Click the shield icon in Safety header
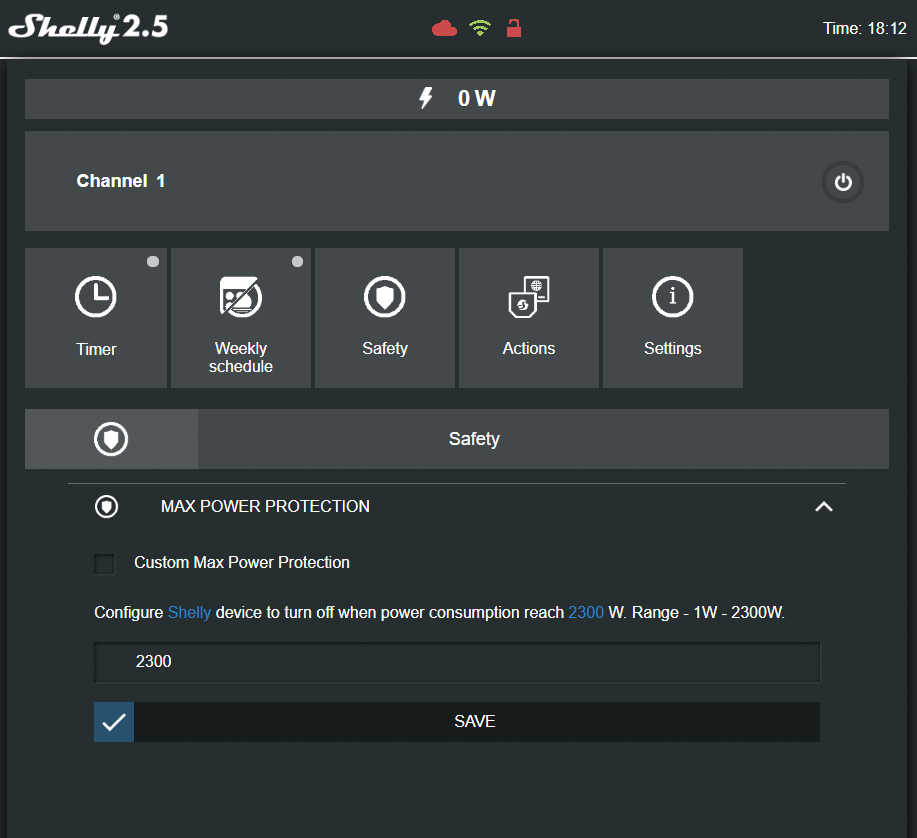 (111, 439)
